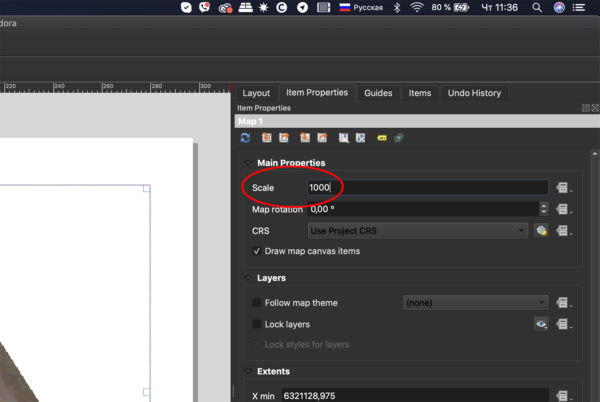Enable Follow map theme checkbox
Image resolution: width=600 pixels, height=402 pixels.
[256, 303]
